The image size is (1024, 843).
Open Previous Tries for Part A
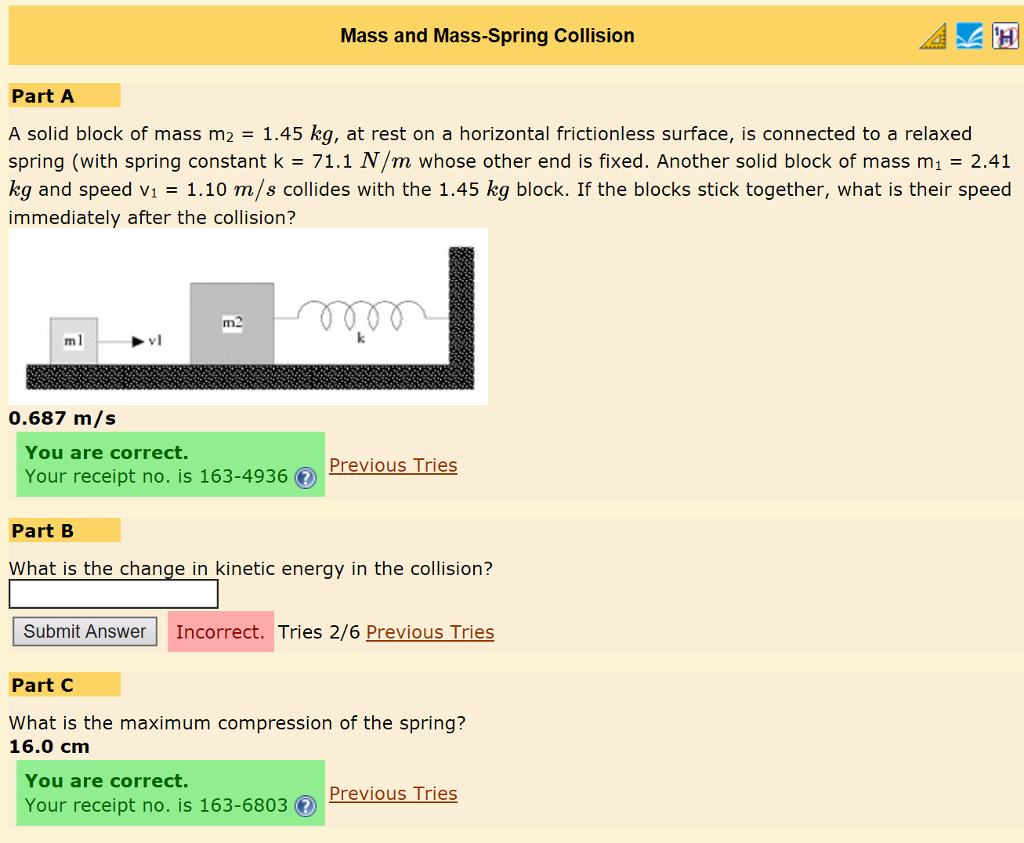(393, 465)
